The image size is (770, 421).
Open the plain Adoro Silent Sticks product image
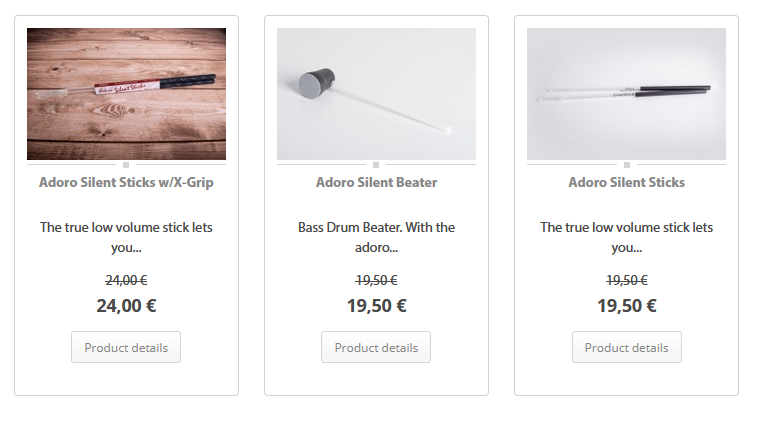click(x=626, y=93)
